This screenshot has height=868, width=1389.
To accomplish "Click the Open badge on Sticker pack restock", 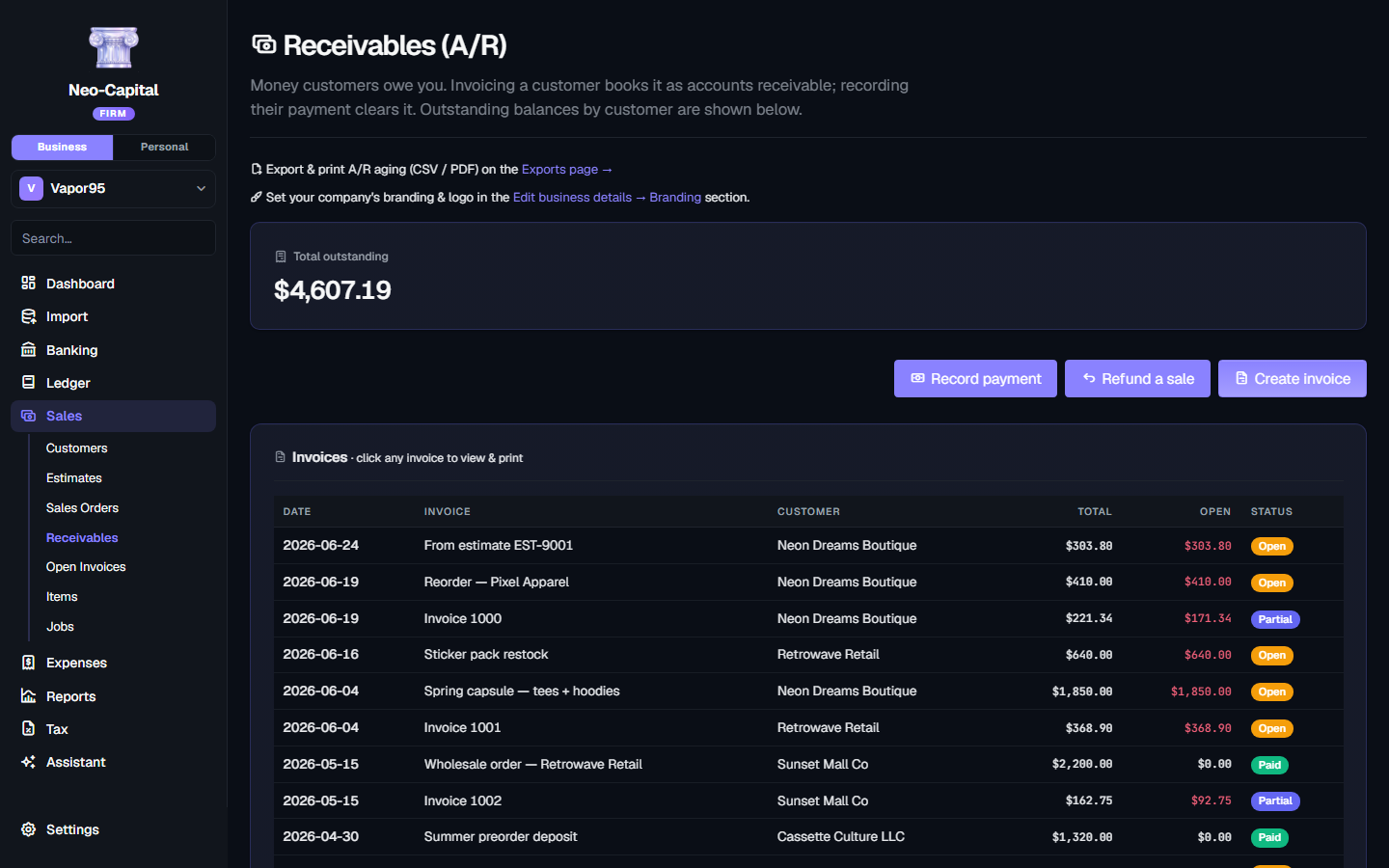I will point(1272,655).
